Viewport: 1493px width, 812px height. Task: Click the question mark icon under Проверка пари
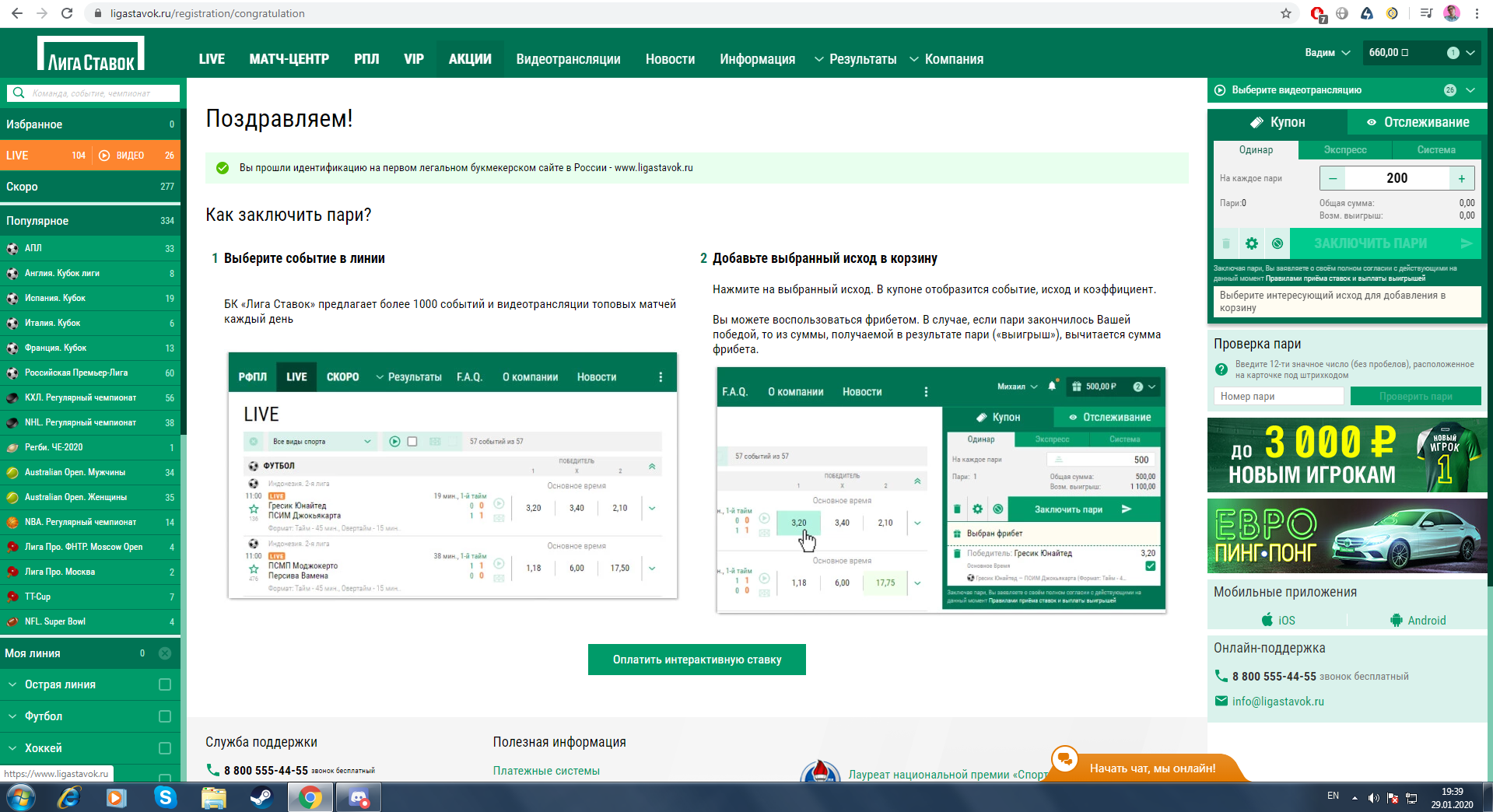1221,370
